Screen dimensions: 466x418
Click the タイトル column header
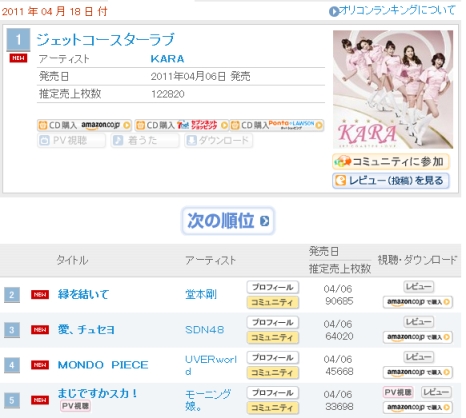click(72, 260)
